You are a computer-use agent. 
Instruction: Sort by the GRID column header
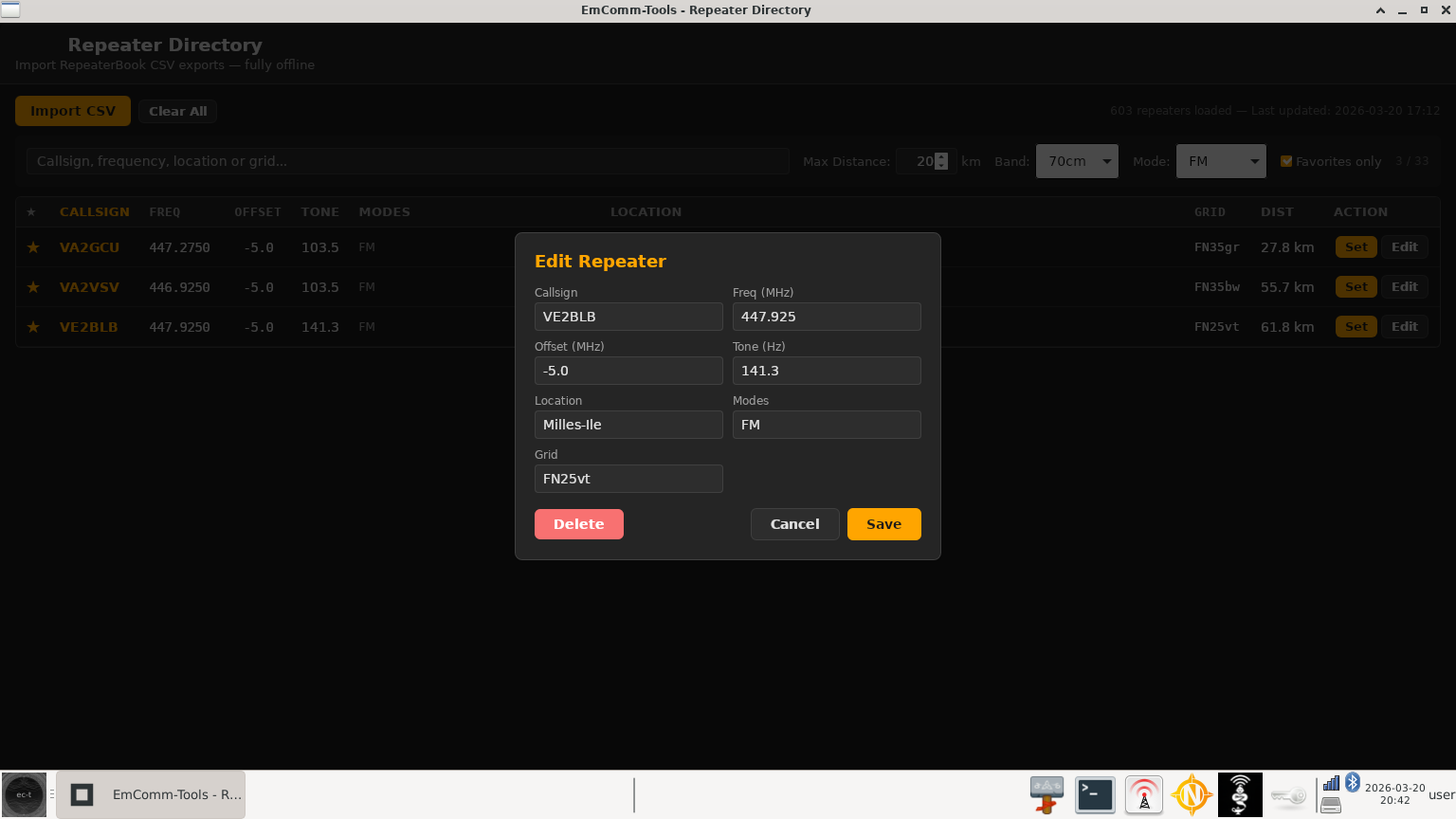pyautogui.click(x=1210, y=212)
